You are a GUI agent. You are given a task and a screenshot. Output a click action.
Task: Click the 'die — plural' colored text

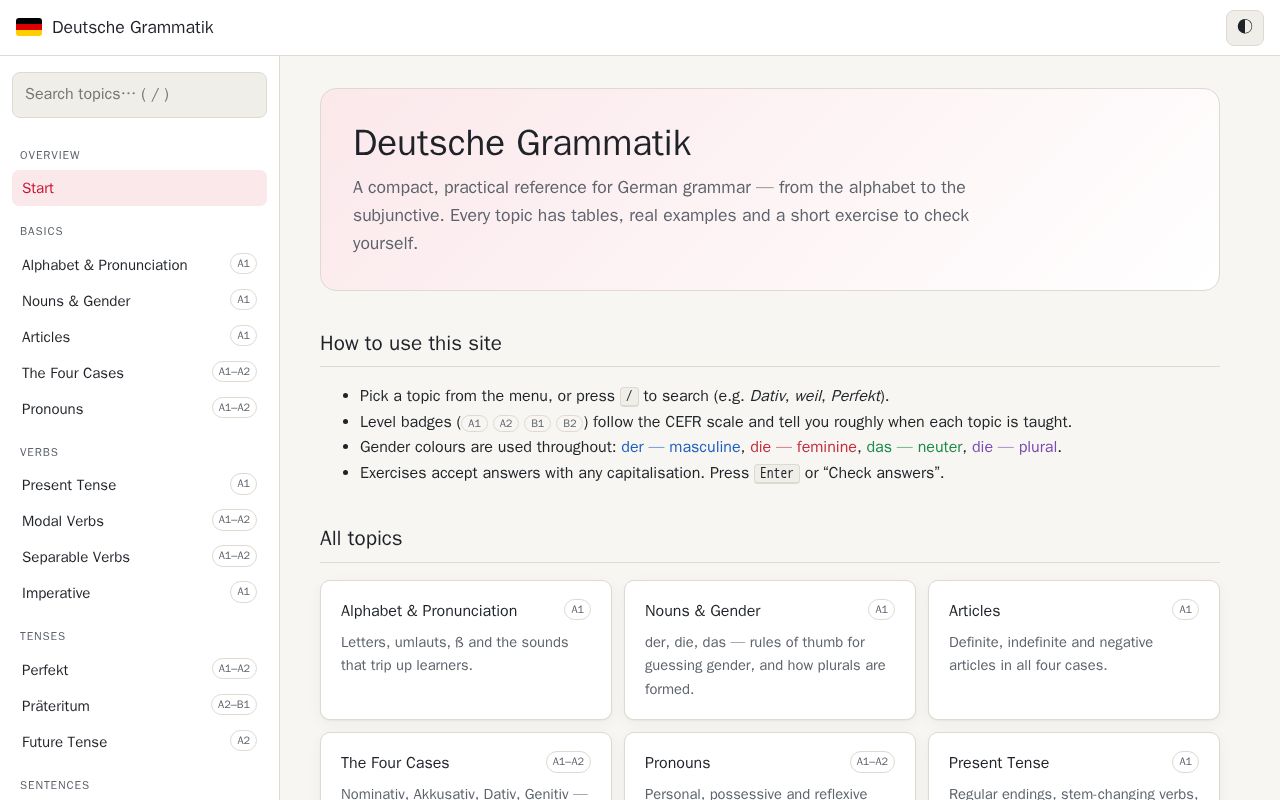pyautogui.click(x=1014, y=447)
